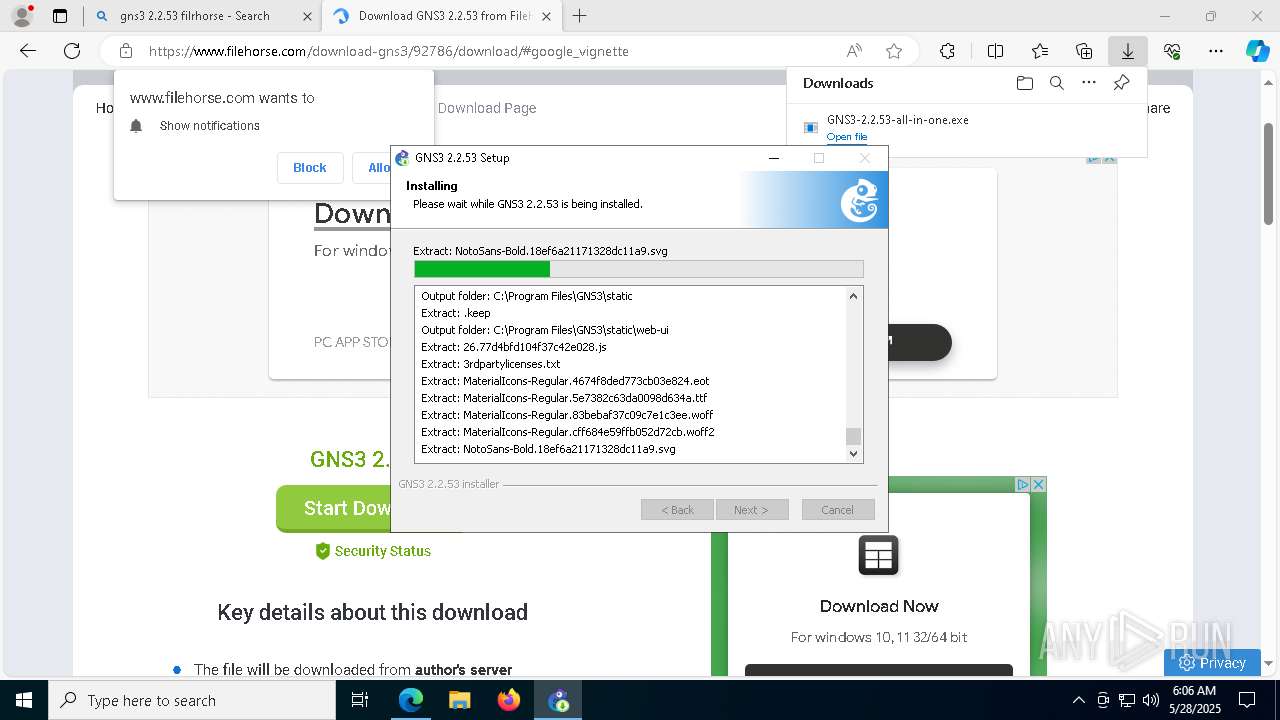Open Collections icon in toolbar
This screenshot has width=1280, height=720.
click(1084, 51)
